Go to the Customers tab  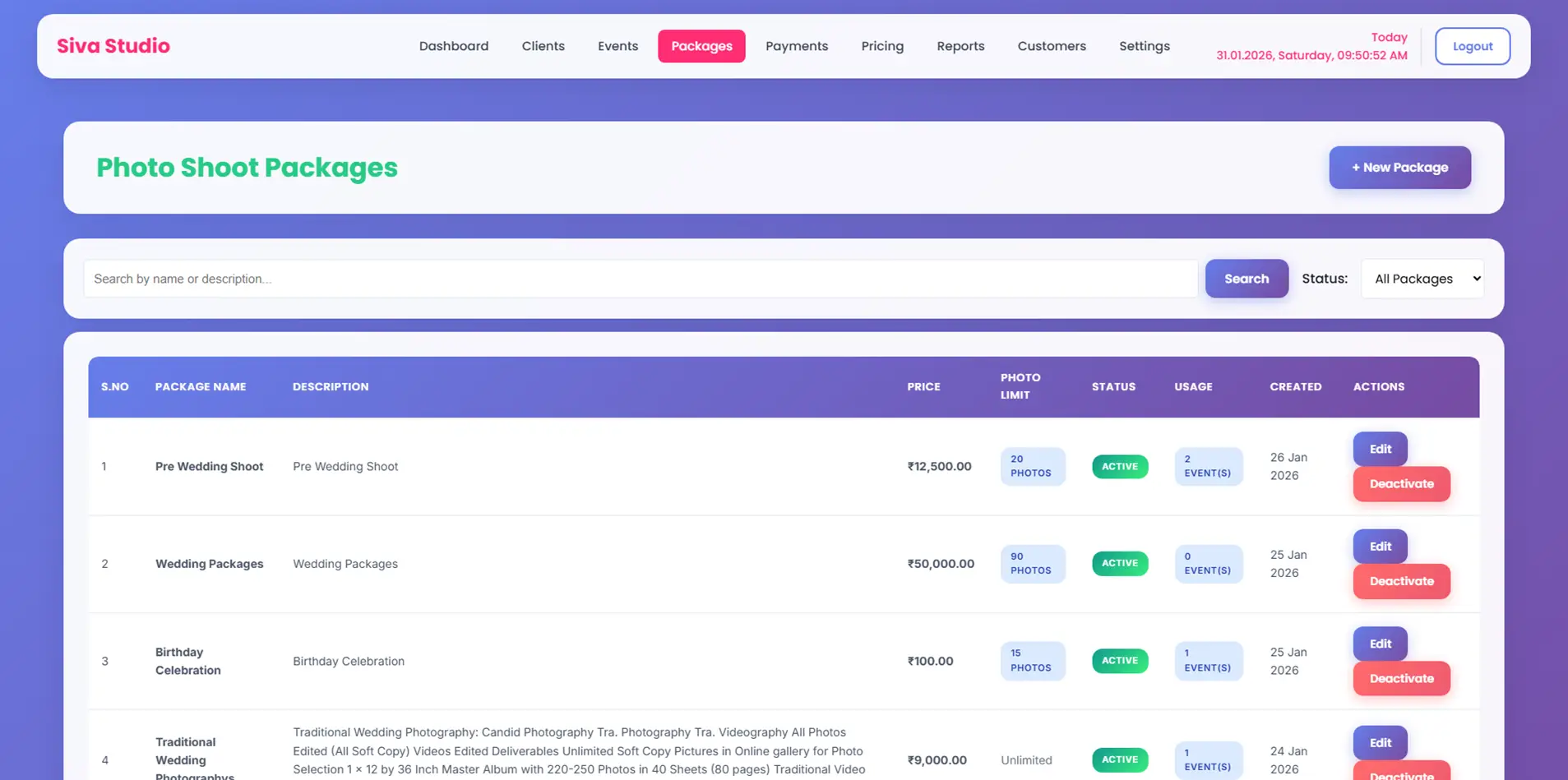1051,46
